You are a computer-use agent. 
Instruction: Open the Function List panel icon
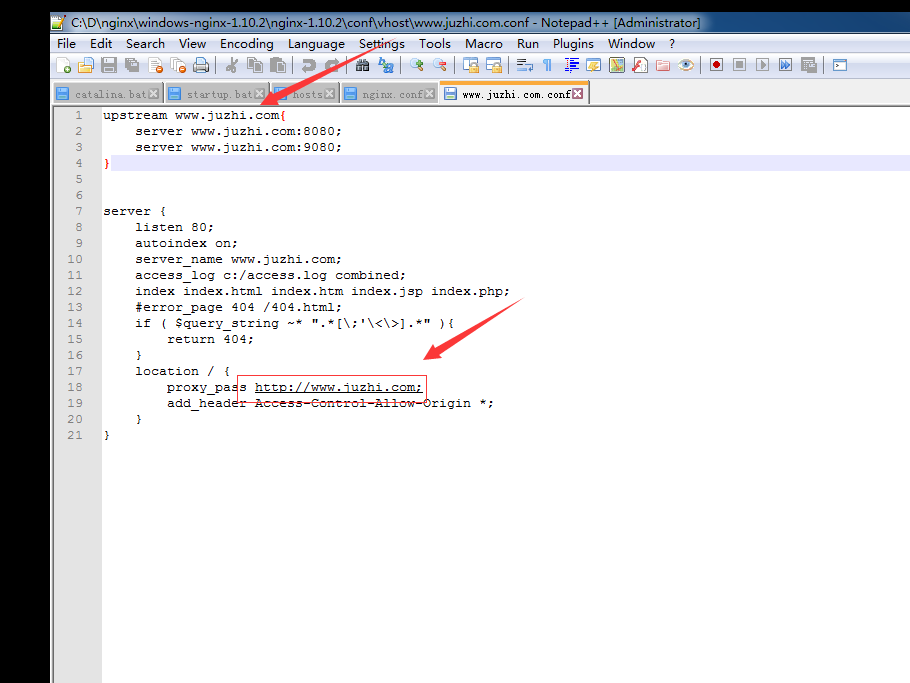640,66
